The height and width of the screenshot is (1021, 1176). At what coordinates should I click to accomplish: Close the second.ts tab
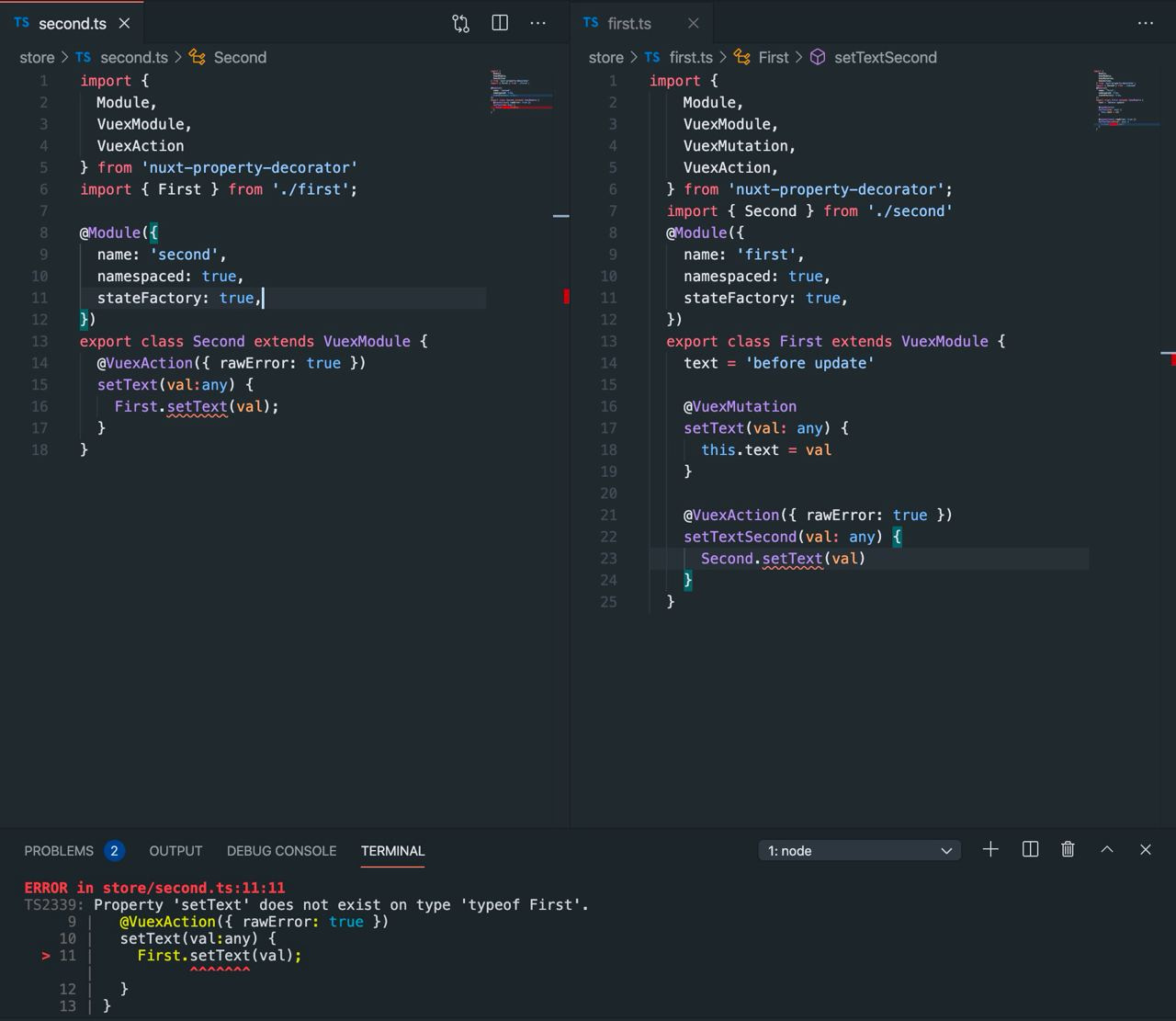[x=125, y=23]
